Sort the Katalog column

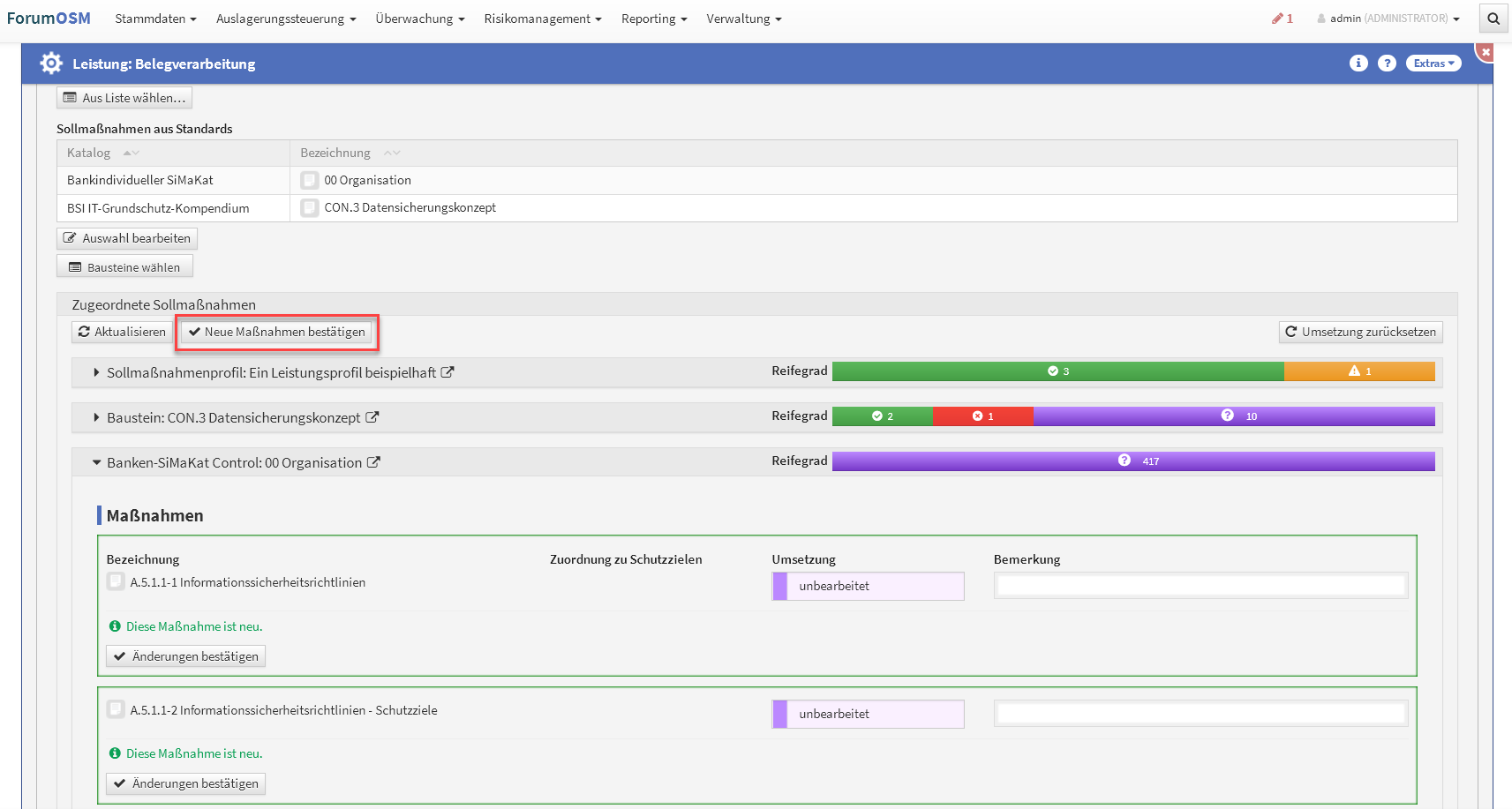131,153
